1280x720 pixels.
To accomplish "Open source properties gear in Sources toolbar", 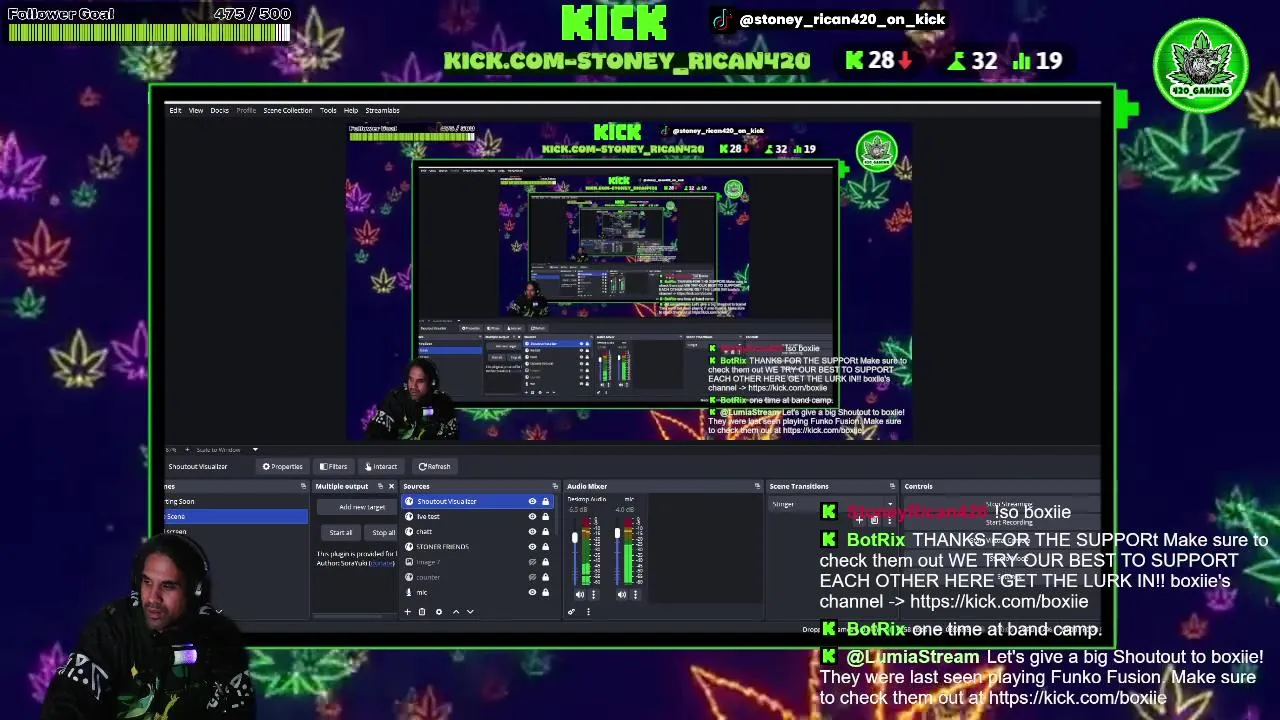I will 439,612.
